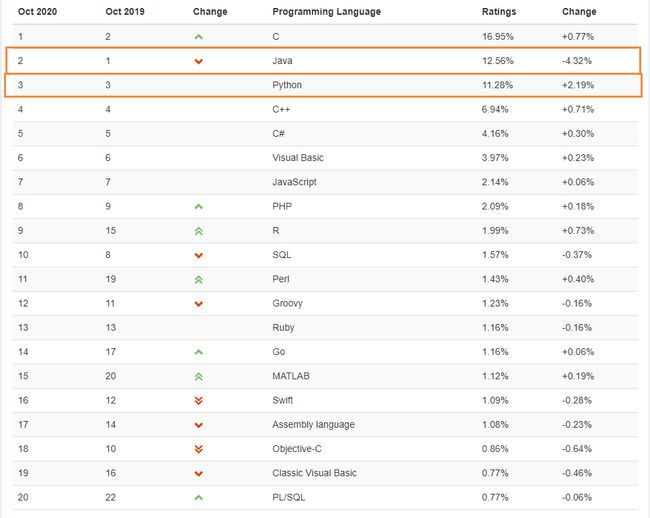Screen dimensions: 650x518
Task: Click the red down arrow beside Groovy
Action: [199, 304]
